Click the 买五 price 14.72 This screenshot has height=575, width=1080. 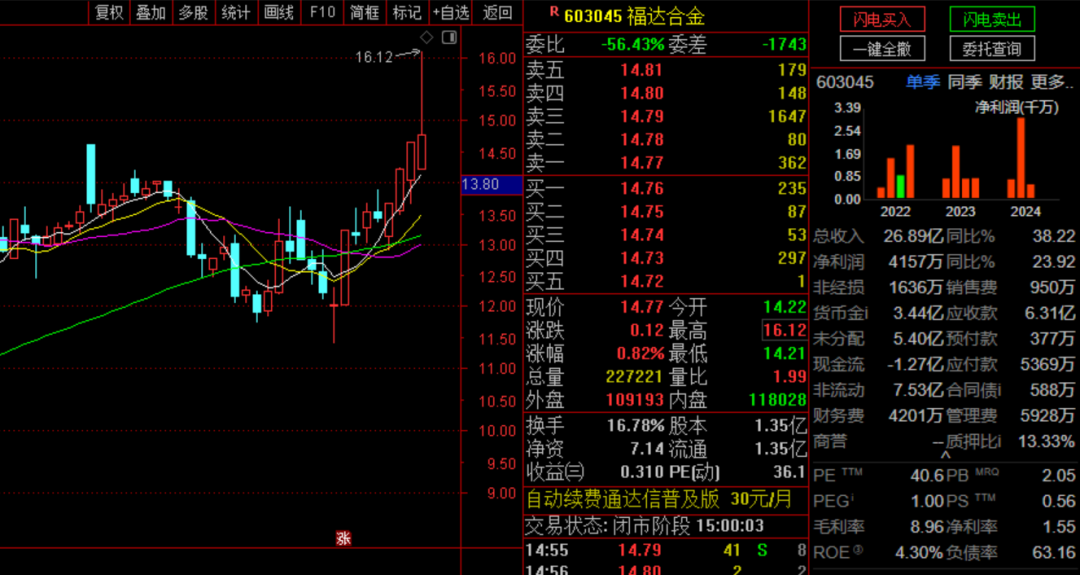[x=642, y=282]
